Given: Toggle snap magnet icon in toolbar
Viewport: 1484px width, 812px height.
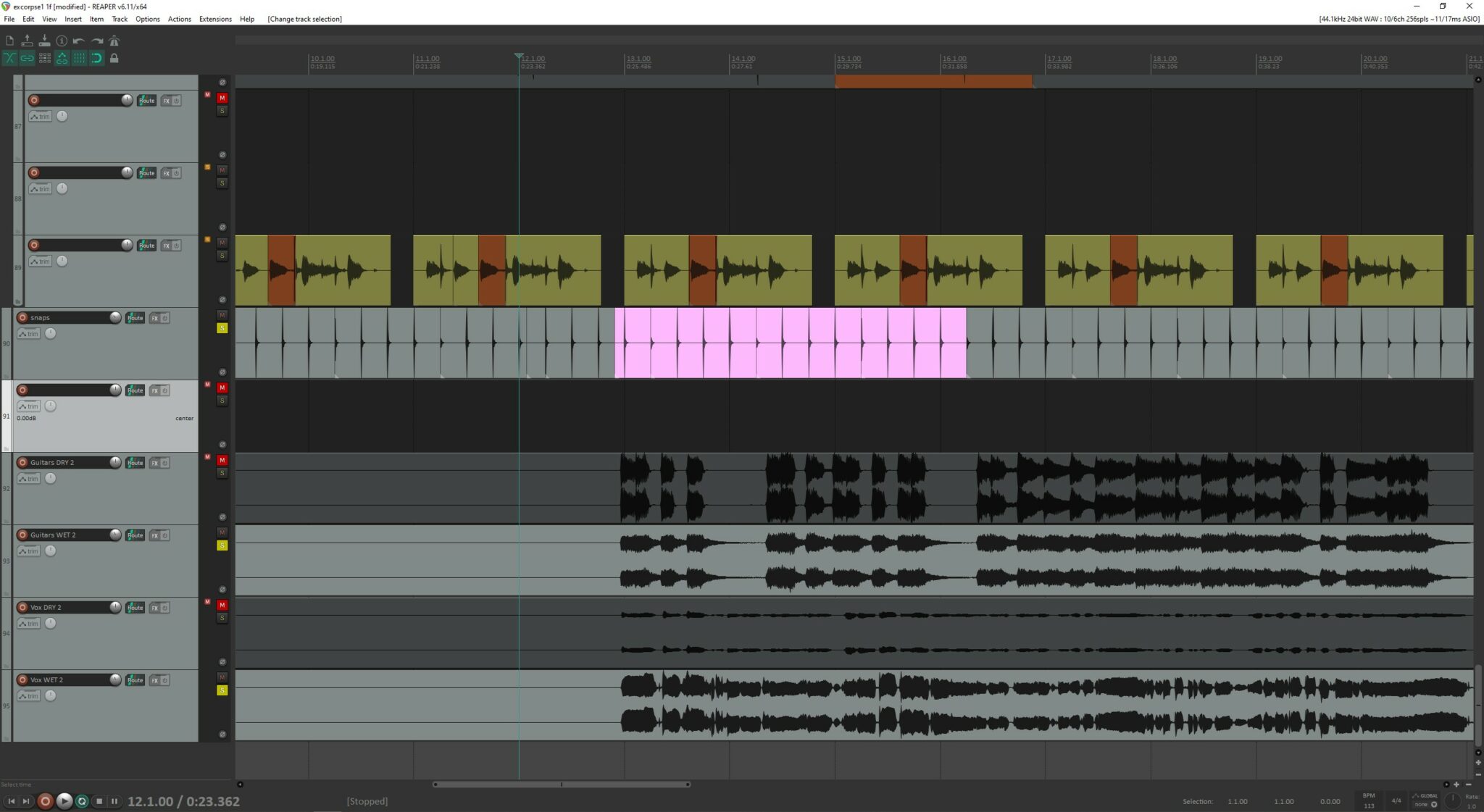Looking at the screenshot, I should point(96,59).
